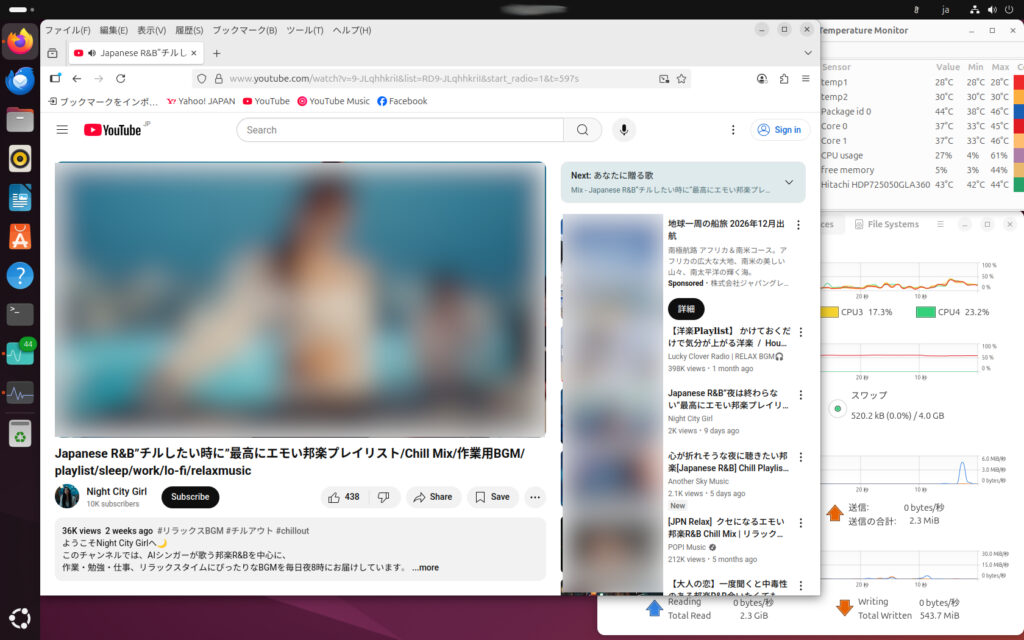This screenshot has height=640, width=1024.
Task: Open Firefox View icon left of tab
Action: (x=53, y=53)
